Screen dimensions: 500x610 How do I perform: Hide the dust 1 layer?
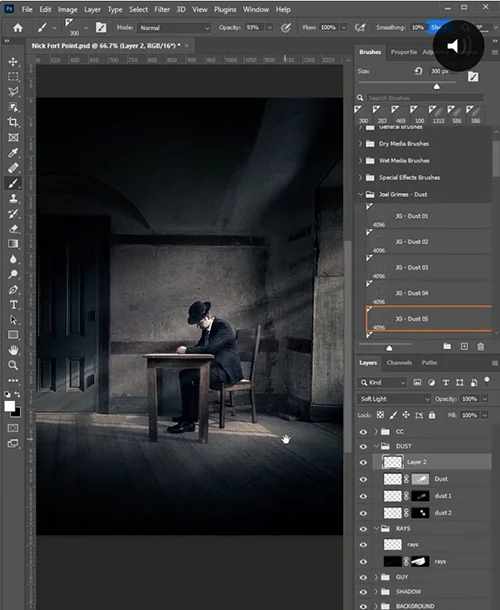pyautogui.click(x=363, y=496)
